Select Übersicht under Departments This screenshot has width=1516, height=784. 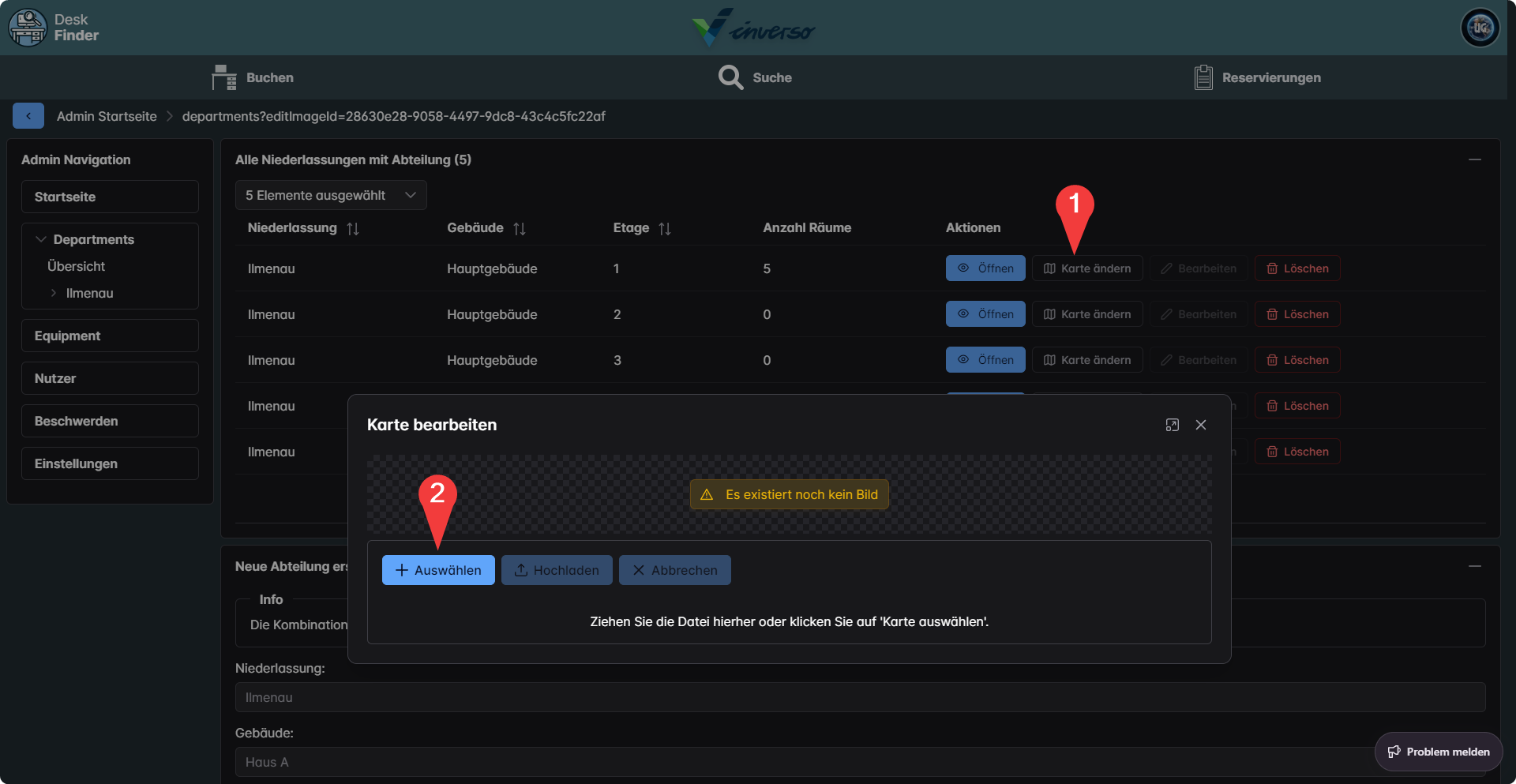point(76,266)
